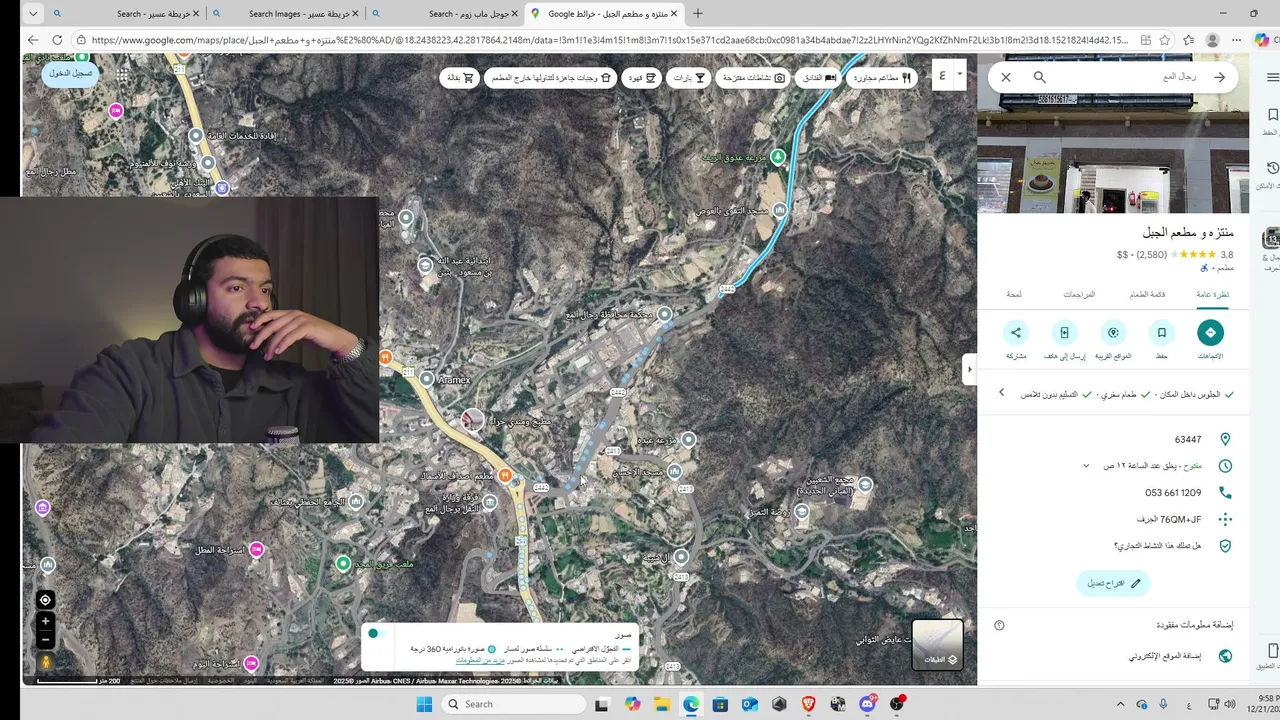Click inside the Maps search box

[x=1130, y=77]
